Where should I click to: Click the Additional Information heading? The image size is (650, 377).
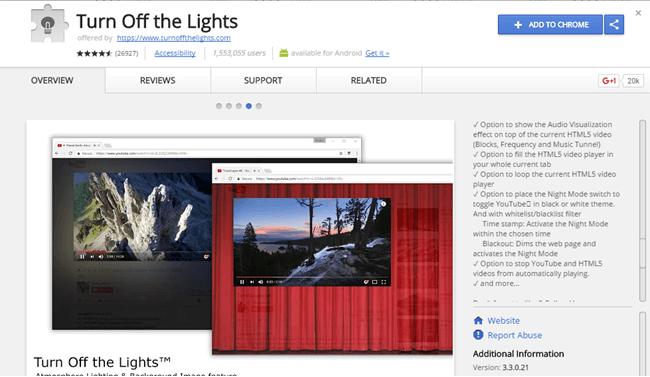click(518, 354)
